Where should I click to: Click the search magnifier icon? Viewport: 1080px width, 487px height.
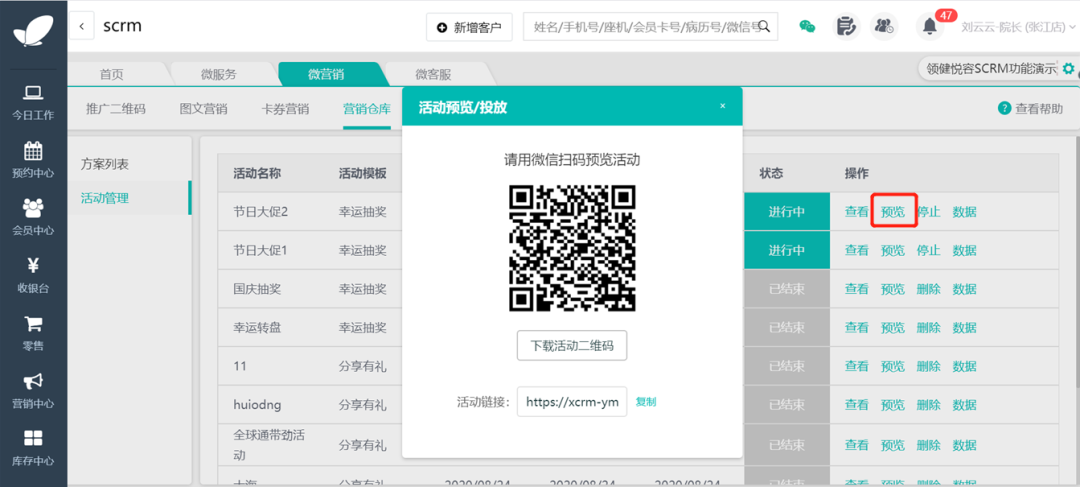(764, 28)
